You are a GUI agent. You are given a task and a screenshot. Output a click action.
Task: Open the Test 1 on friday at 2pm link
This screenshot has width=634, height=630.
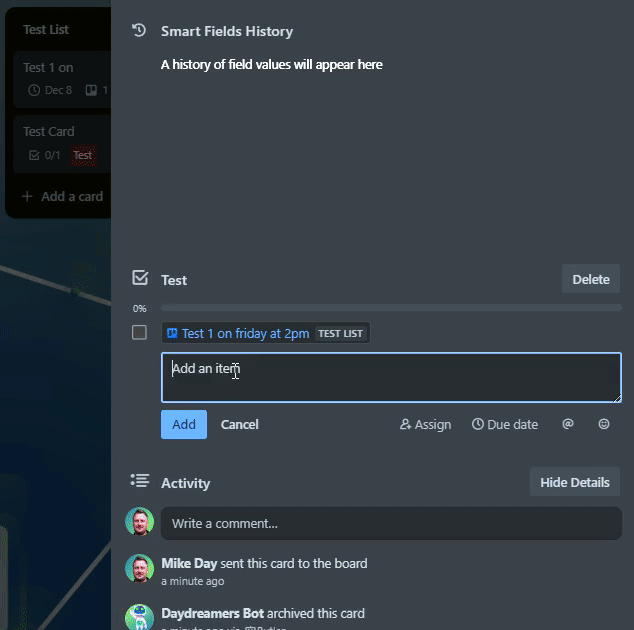(x=245, y=334)
